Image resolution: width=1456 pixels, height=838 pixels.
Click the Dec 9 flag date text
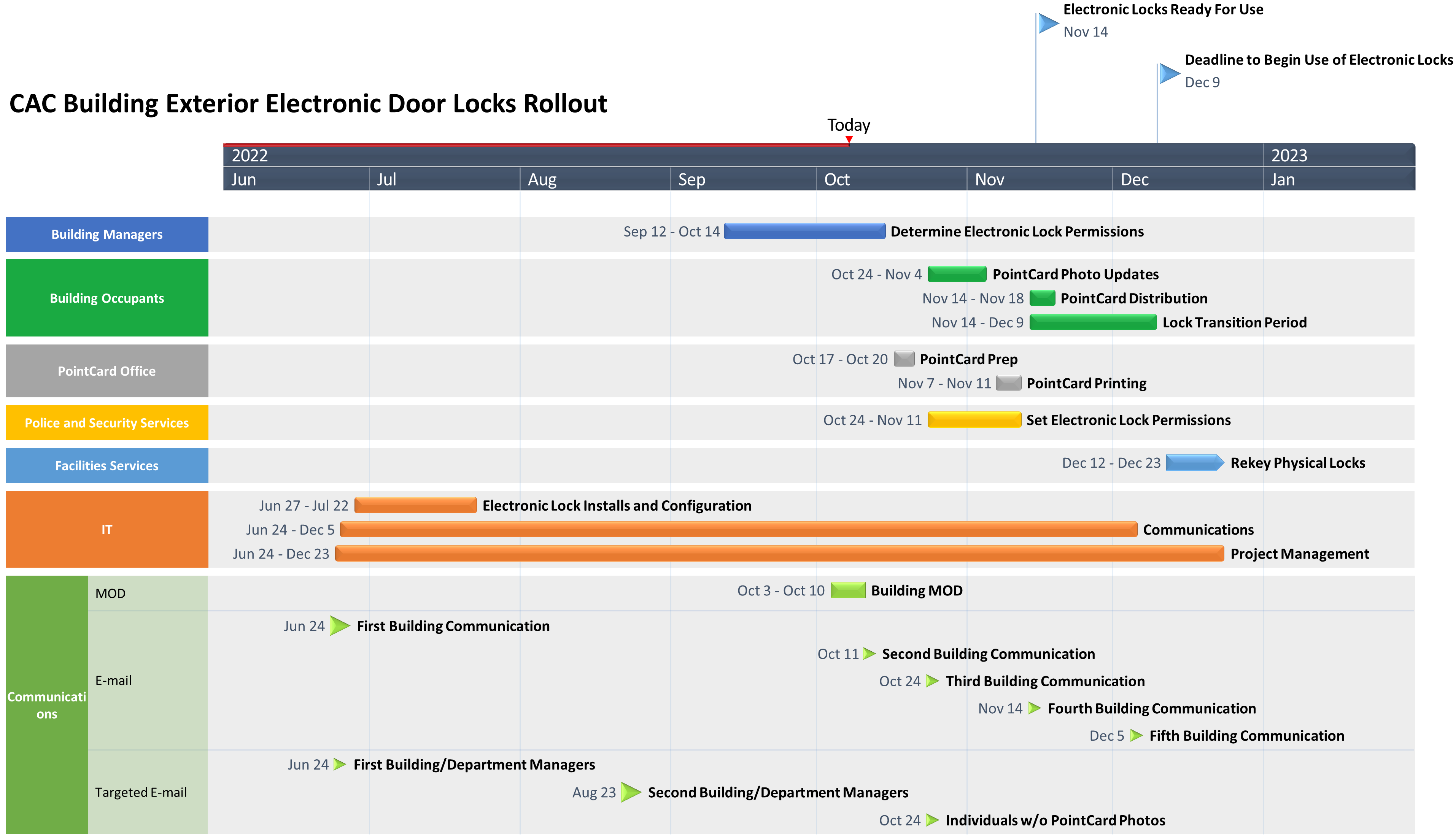click(x=1202, y=82)
